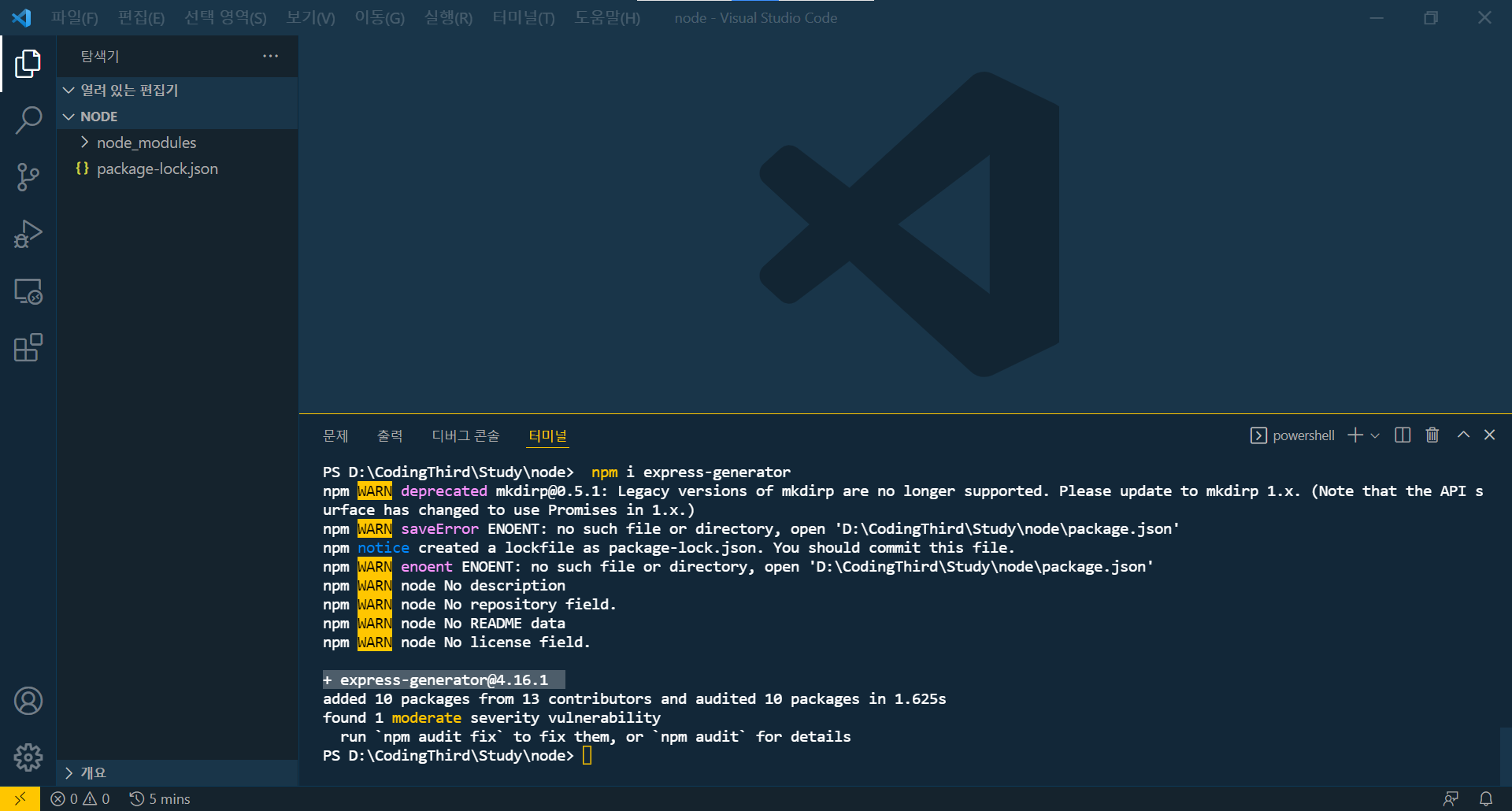Click the 탐색기 sidebar title
The height and width of the screenshot is (811, 1512).
[100, 56]
